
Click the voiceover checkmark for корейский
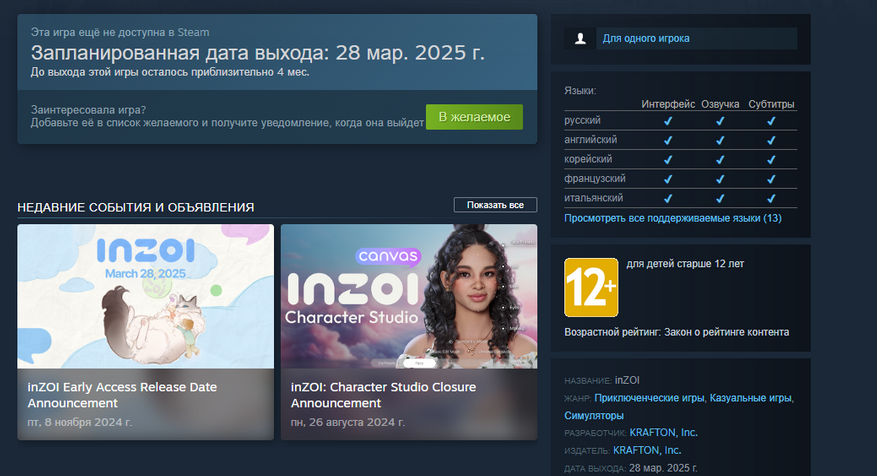pos(720,159)
